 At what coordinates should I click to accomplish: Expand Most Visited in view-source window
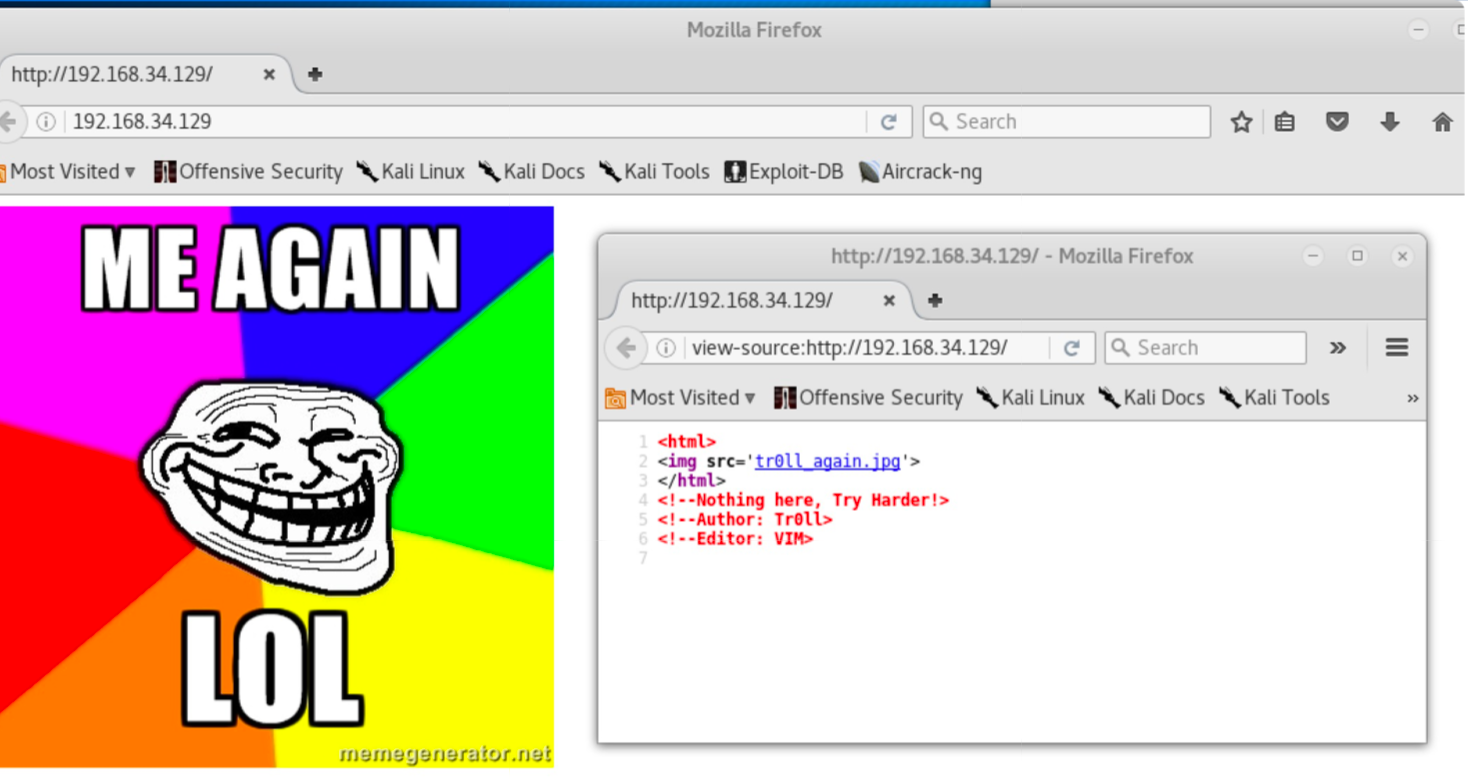(x=681, y=398)
